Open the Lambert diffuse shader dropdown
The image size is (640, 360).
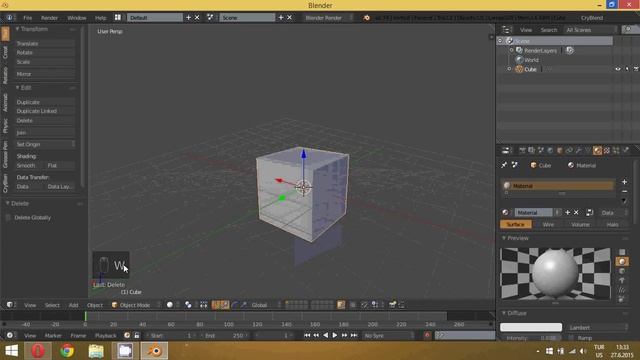(597, 327)
